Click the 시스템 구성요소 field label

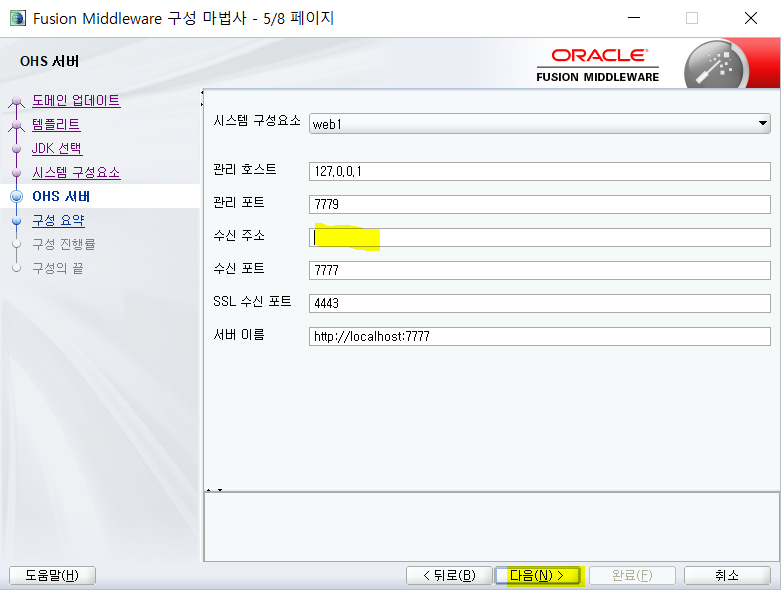click(x=257, y=120)
